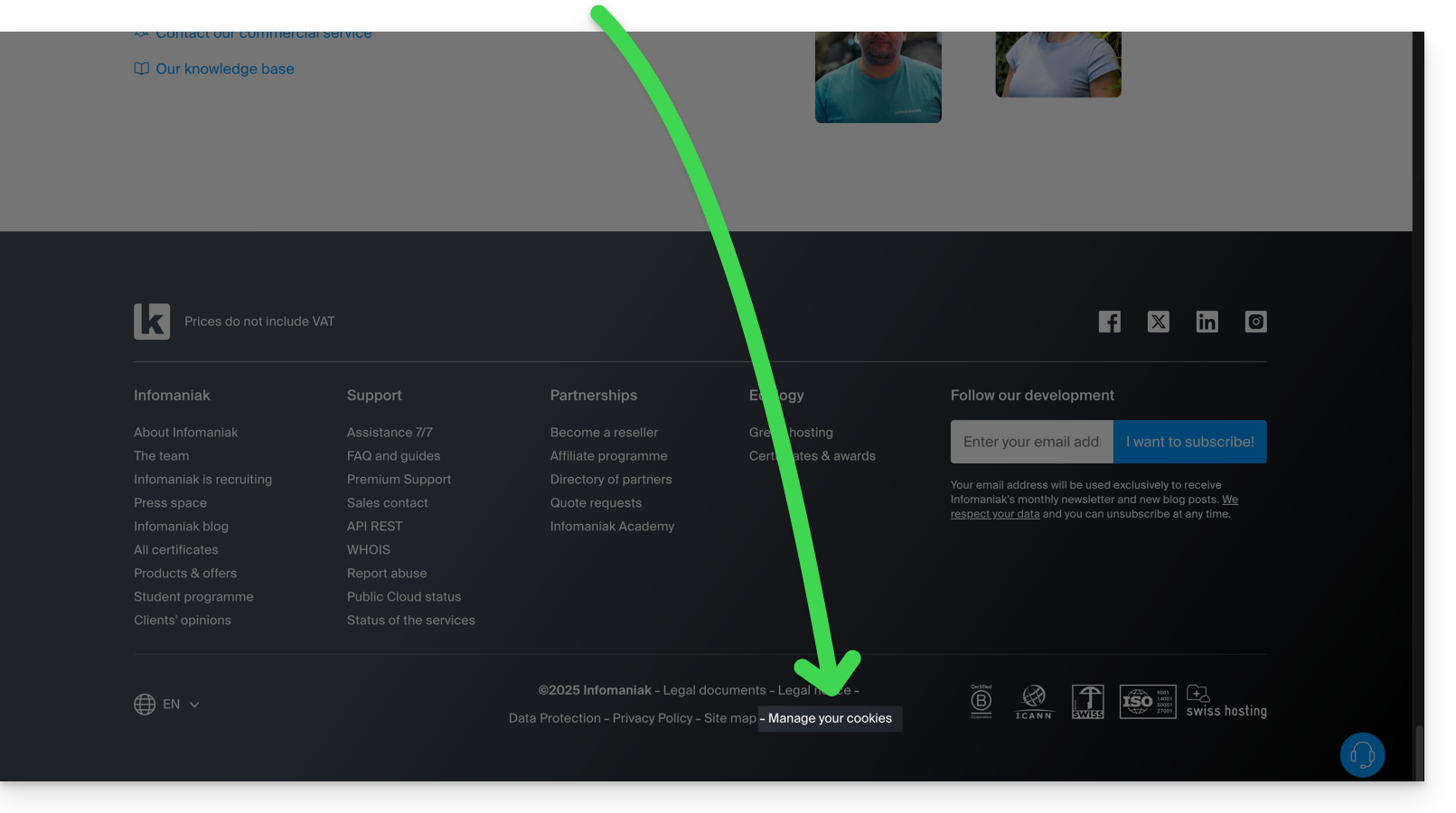Open Public Cloud status link
This screenshot has height=813, width=1456.
pyautogui.click(x=404, y=597)
